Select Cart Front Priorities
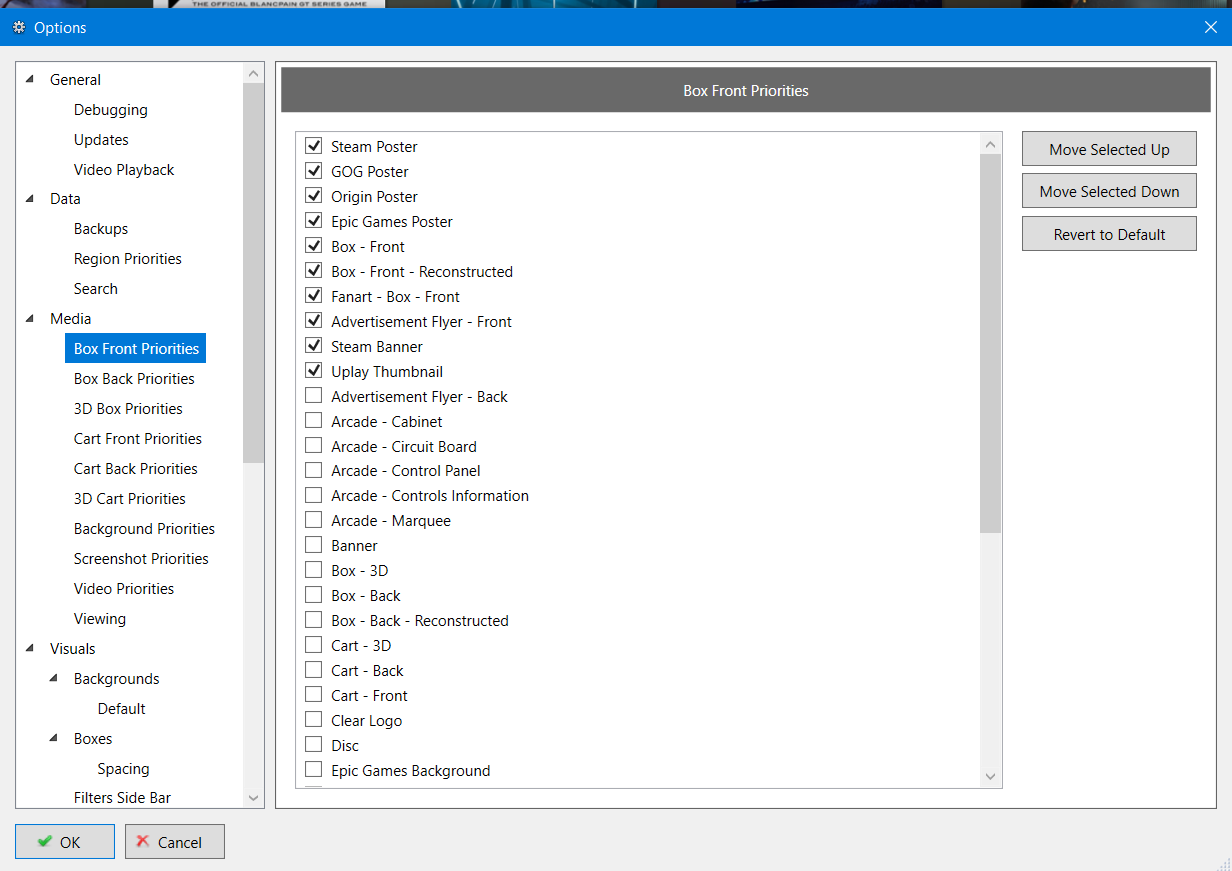 [x=138, y=439]
